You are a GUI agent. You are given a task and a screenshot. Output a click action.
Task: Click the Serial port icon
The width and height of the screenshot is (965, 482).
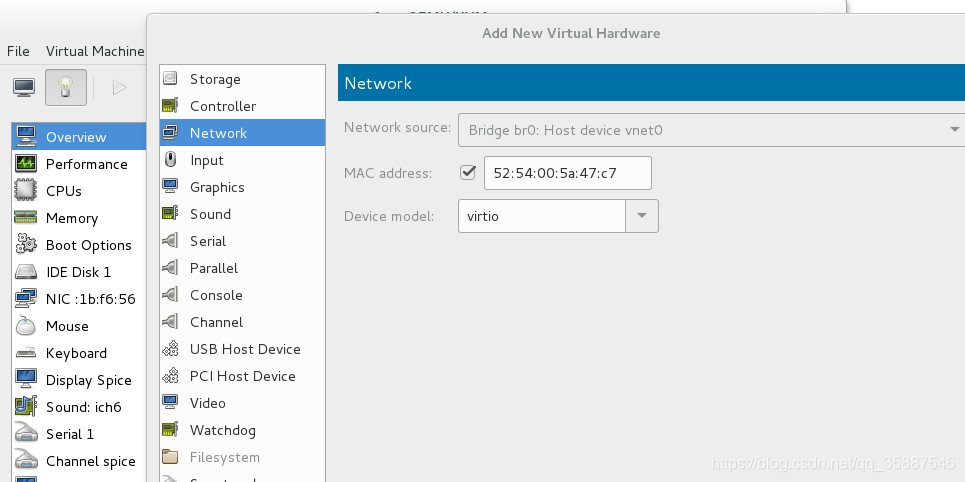(x=170, y=241)
